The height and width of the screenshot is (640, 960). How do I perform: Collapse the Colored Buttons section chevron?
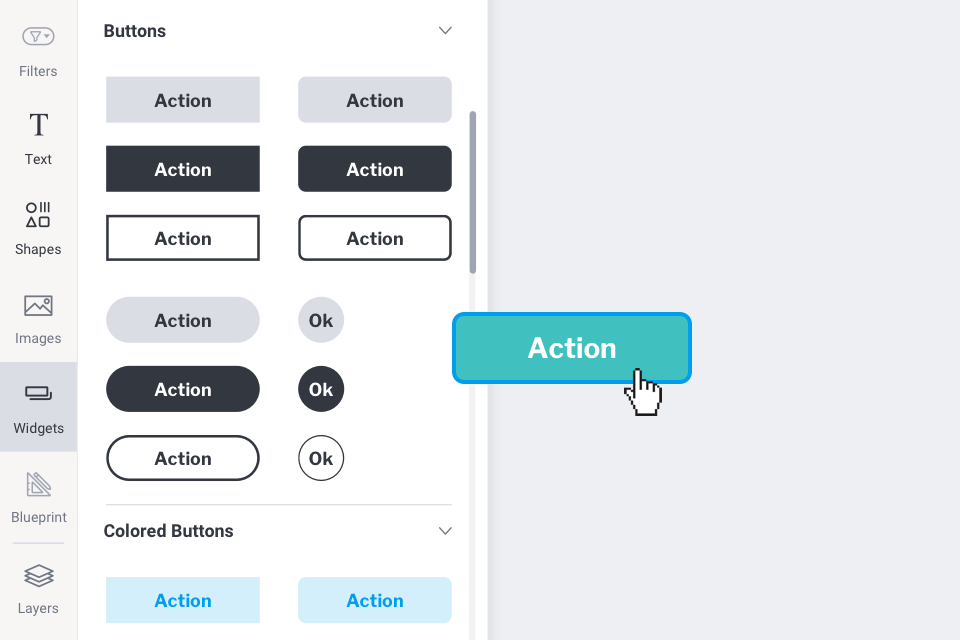point(446,531)
